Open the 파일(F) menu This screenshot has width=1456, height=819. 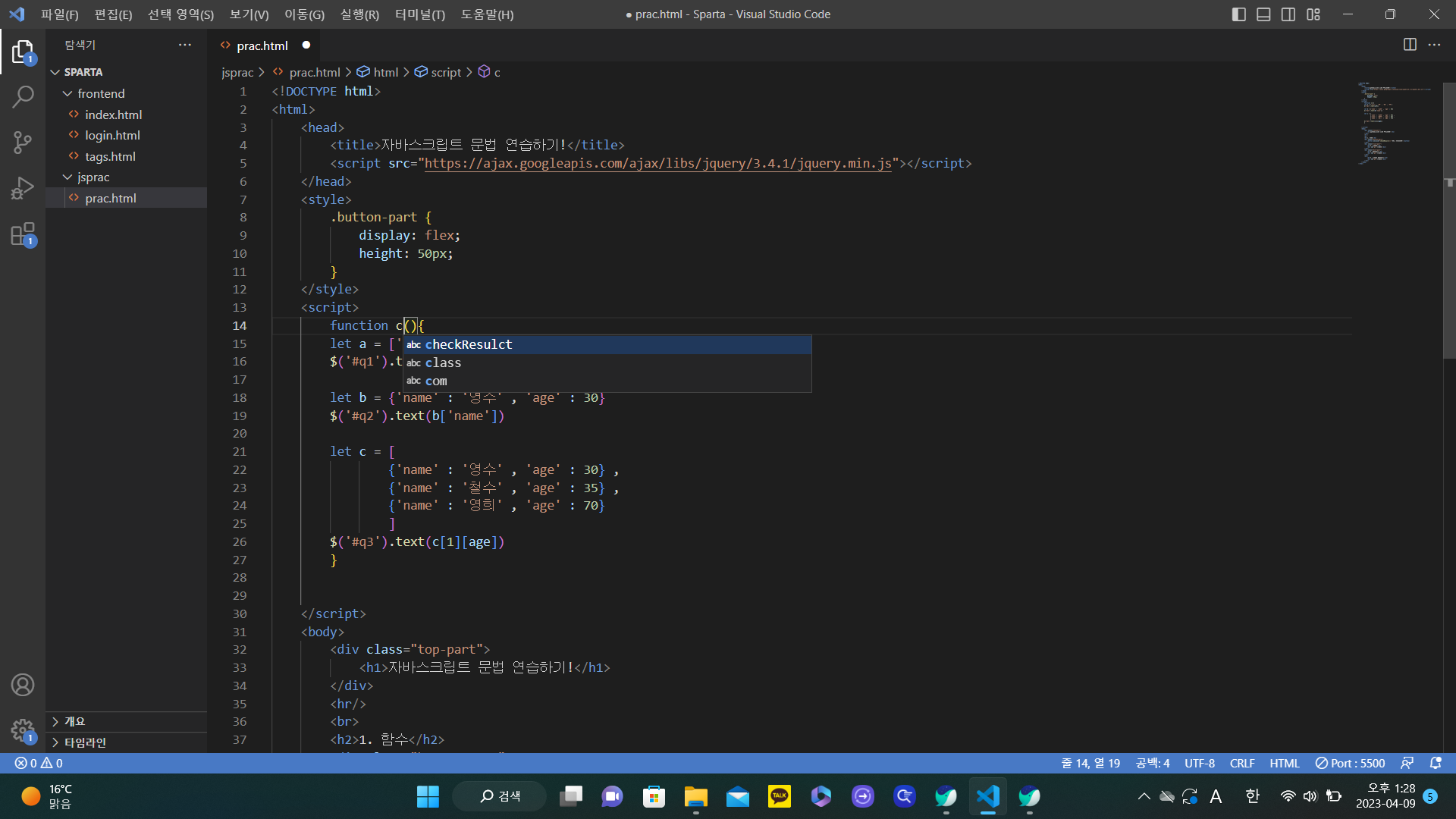click(60, 14)
